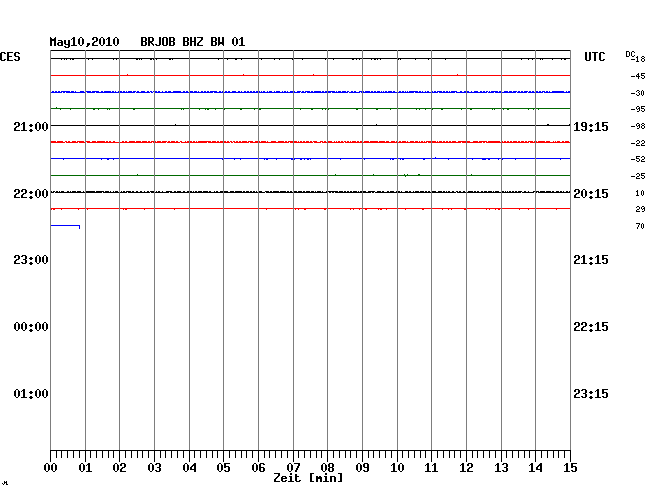Image resolution: width=650 pixels, height=494 pixels.
Task: Click minute axis label 03
Action: click(x=154, y=468)
